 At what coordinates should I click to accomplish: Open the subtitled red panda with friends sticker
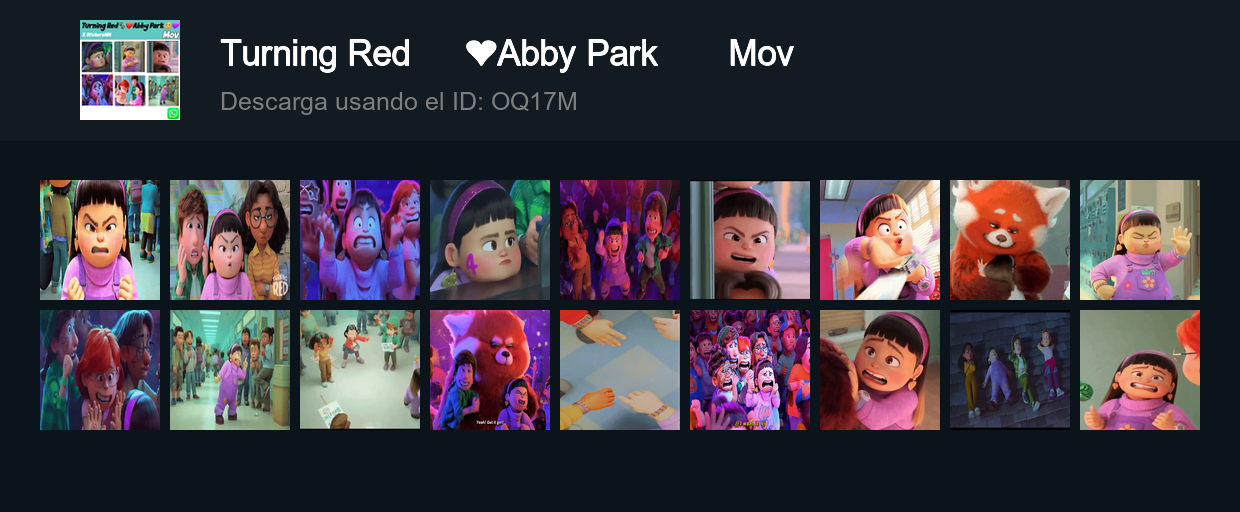[490, 370]
